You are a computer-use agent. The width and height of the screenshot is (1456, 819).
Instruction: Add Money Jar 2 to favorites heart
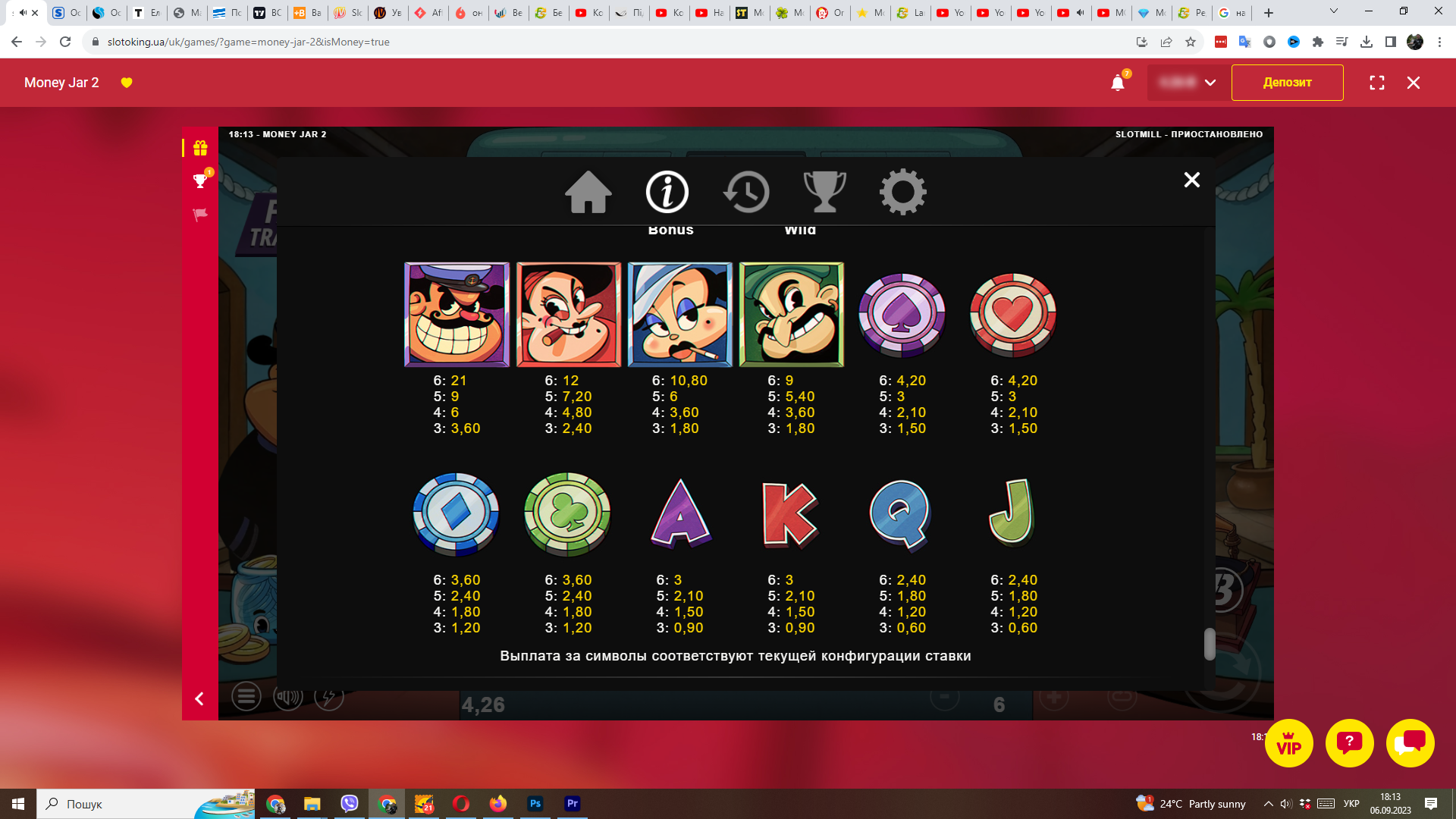pyautogui.click(x=127, y=83)
